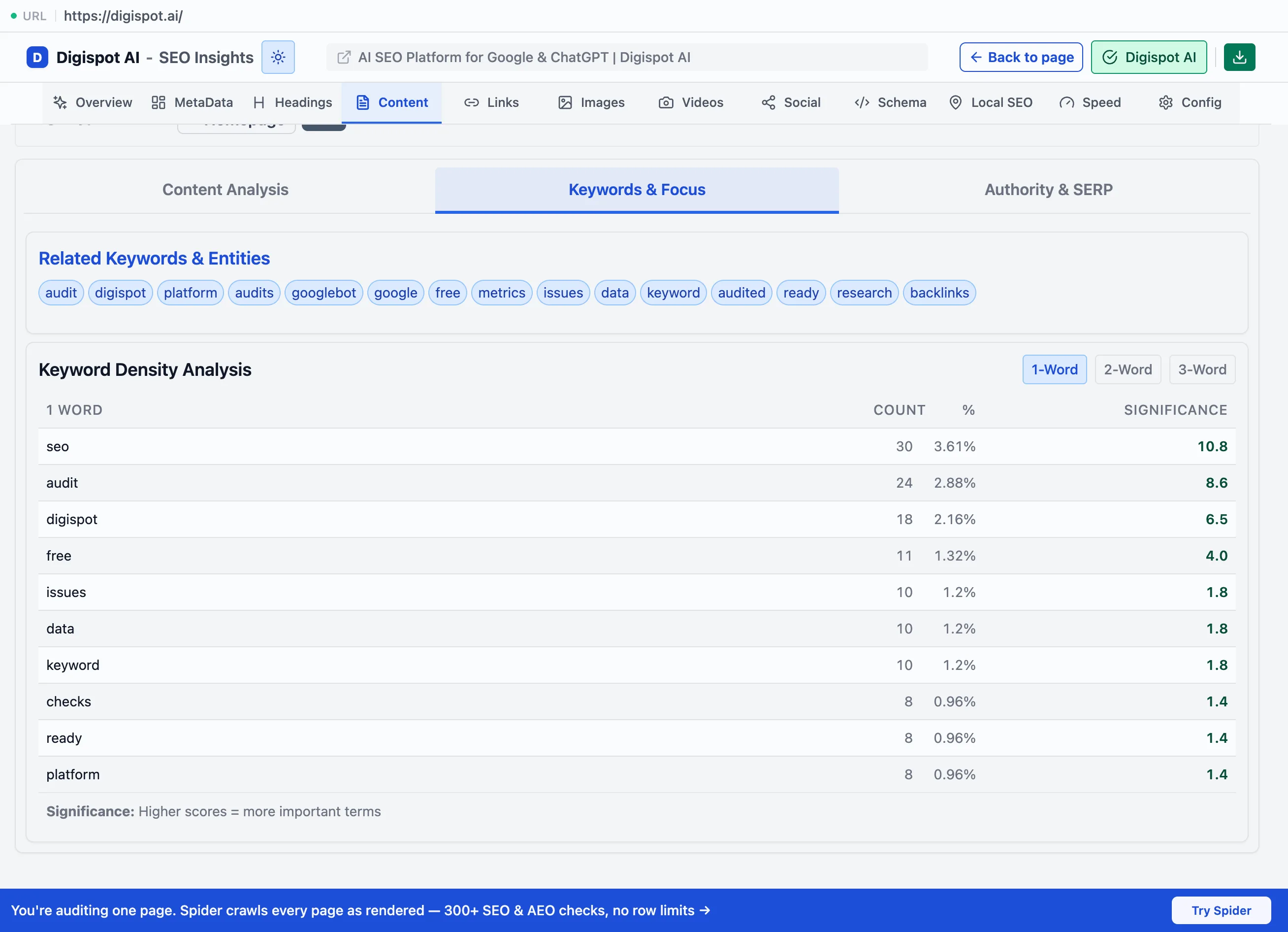Open the Config tab
This screenshot has width=1288, height=932.
point(1190,103)
